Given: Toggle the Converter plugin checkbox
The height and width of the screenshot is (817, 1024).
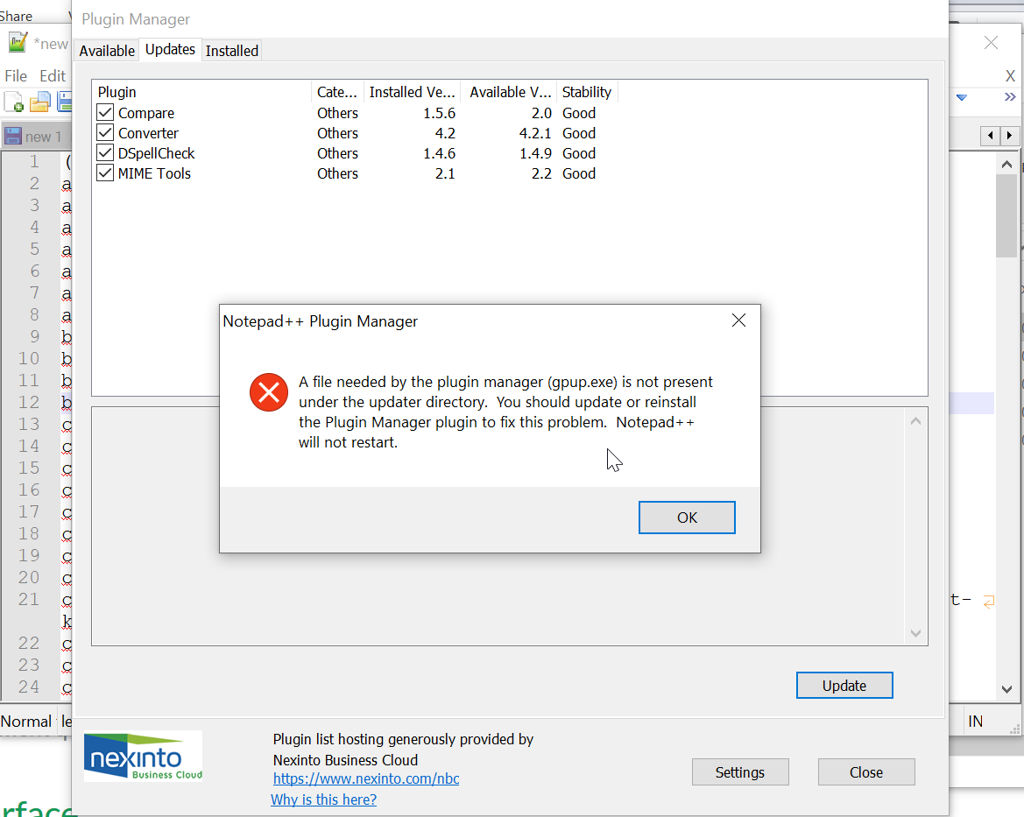Looking at the screenshot, I should [x=105, y=133].
